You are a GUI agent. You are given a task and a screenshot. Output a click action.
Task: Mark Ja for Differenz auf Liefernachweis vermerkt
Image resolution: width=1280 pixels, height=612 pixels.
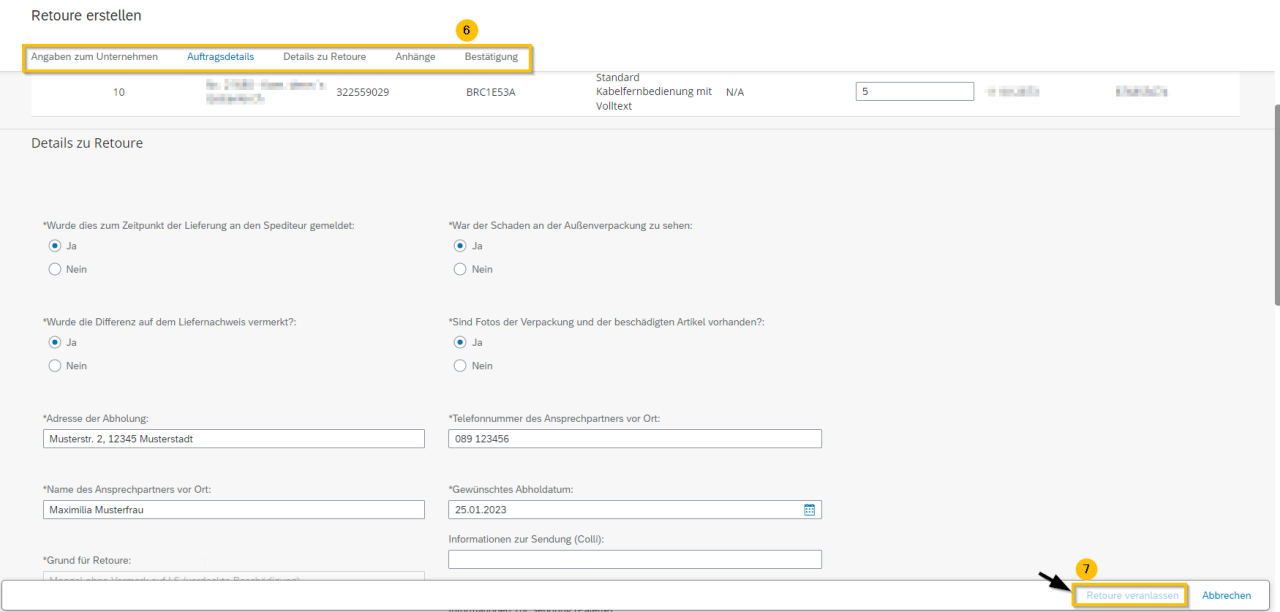pyautogui.click(x=55, y=342)
